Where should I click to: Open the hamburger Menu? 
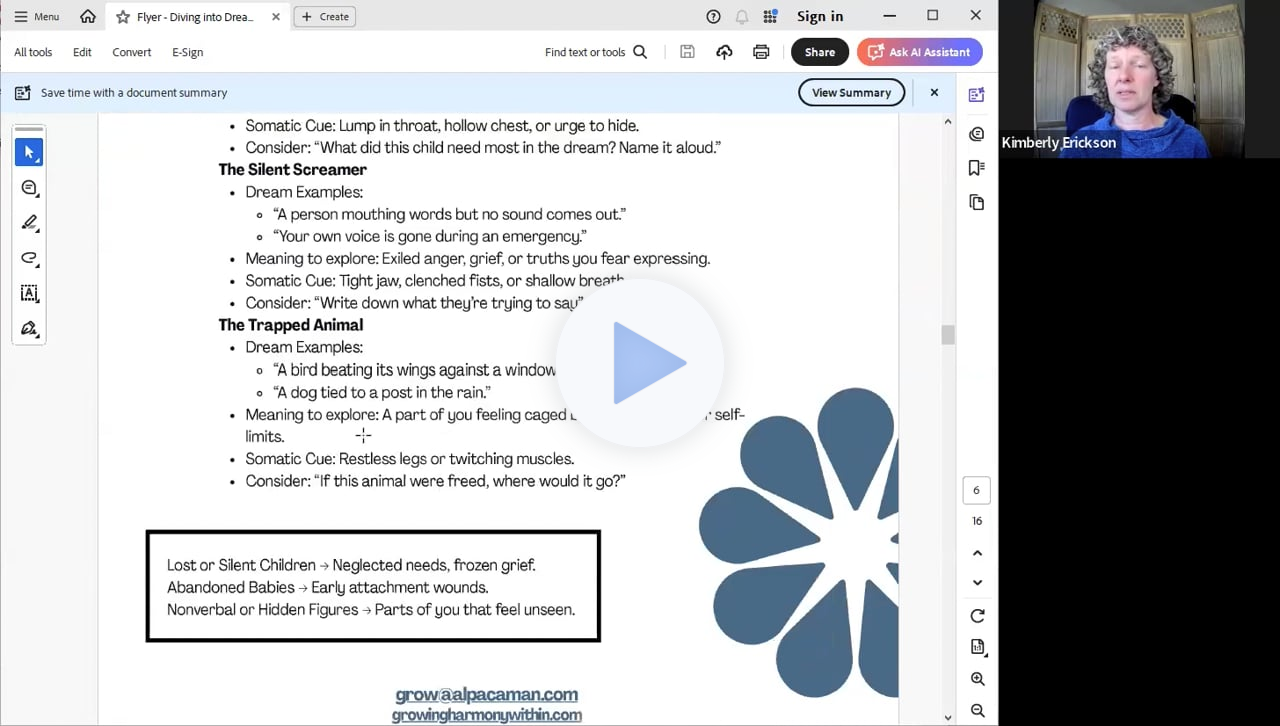click(x=37, y=17)
